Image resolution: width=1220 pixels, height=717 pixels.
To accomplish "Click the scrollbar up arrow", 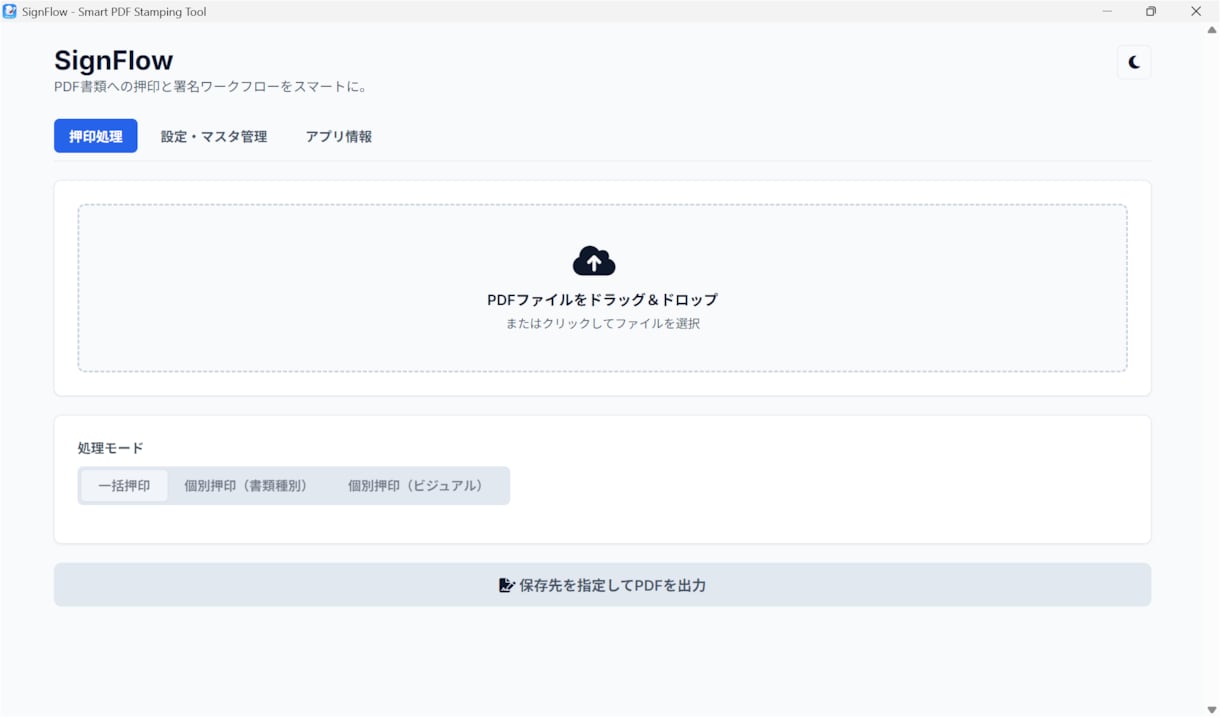I will coord(1212,30).
